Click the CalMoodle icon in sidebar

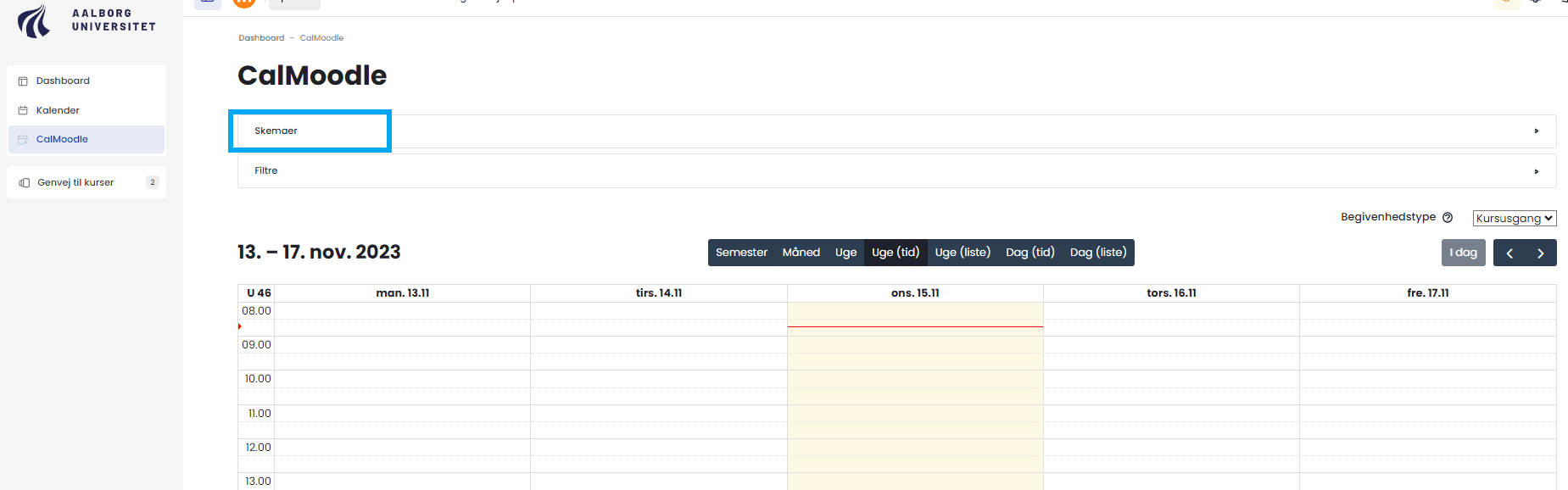[24, 140]
